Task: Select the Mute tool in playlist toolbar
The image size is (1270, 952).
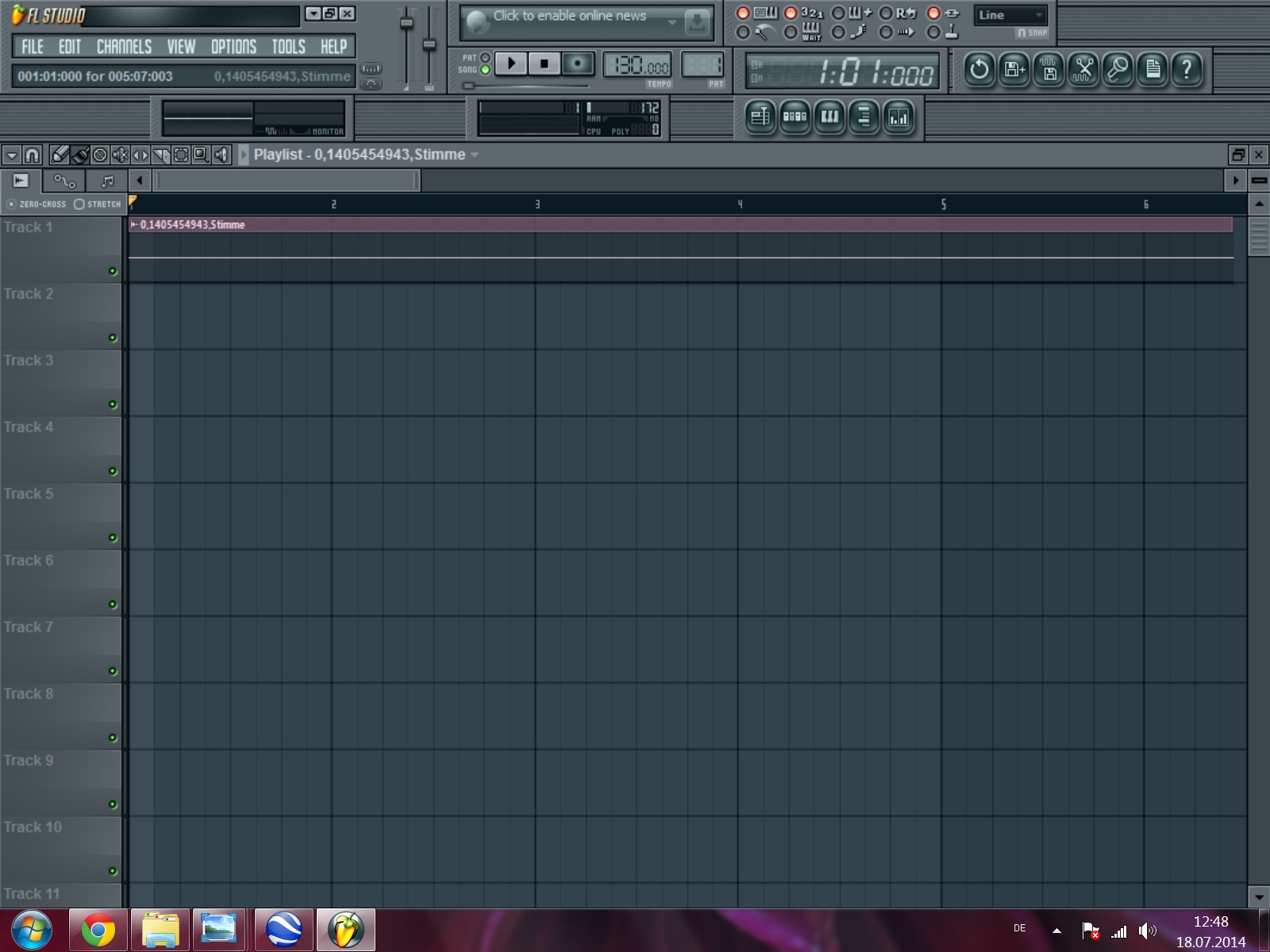Action: [121, 155]
